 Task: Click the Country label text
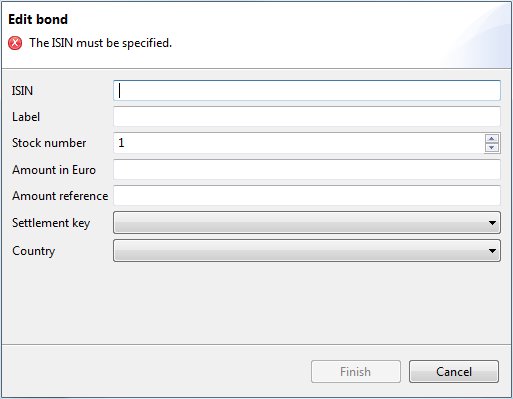(33, 251)
